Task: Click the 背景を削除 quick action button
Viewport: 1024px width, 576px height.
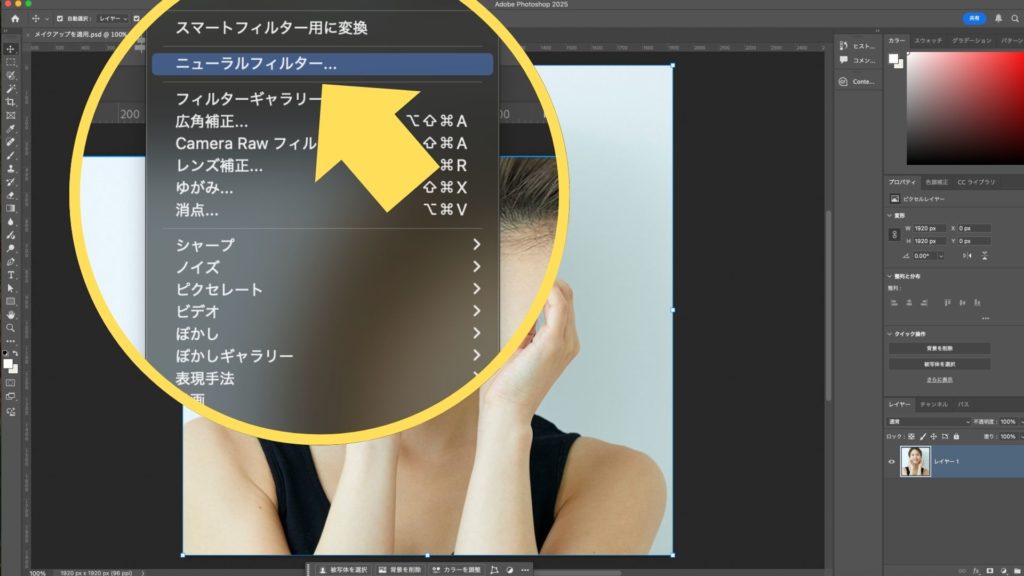Action: 939,348
